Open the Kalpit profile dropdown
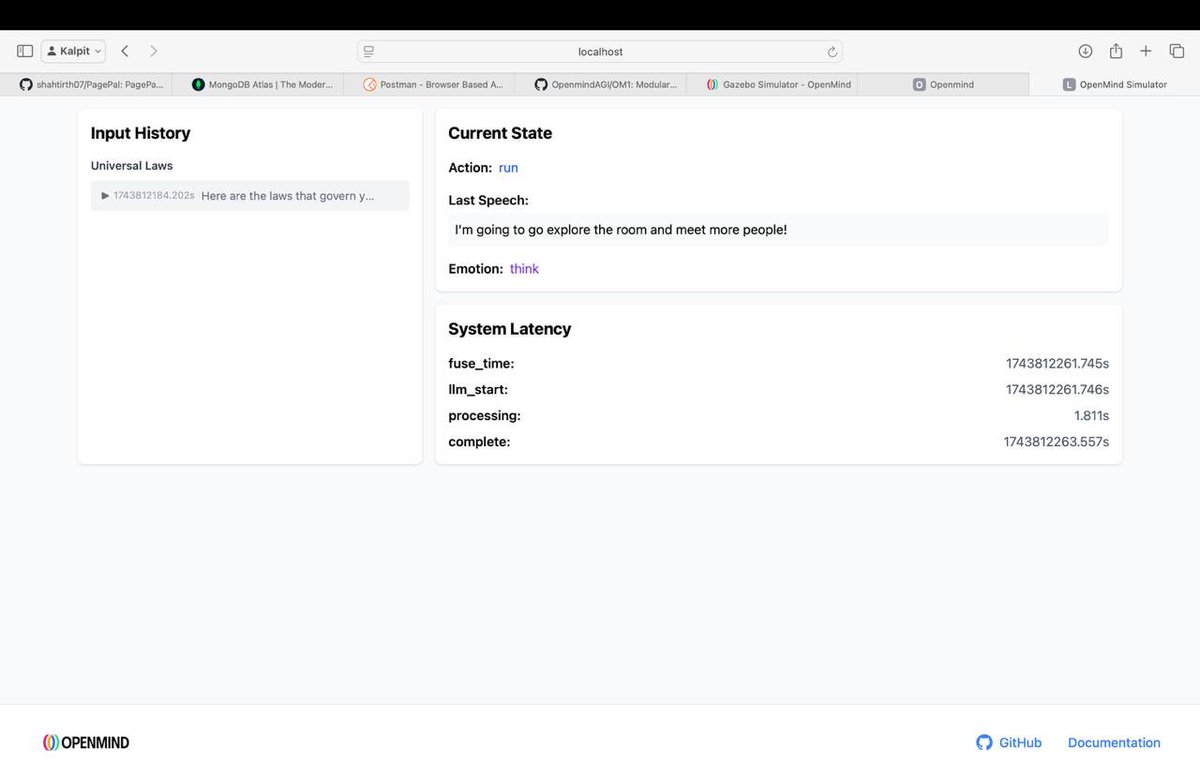 73,51
